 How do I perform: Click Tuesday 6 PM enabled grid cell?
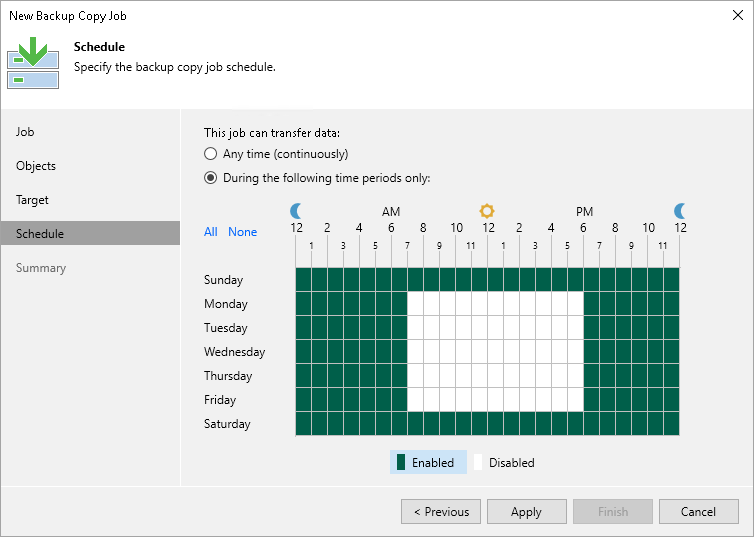pyautogui.click(x=591, y=328)
